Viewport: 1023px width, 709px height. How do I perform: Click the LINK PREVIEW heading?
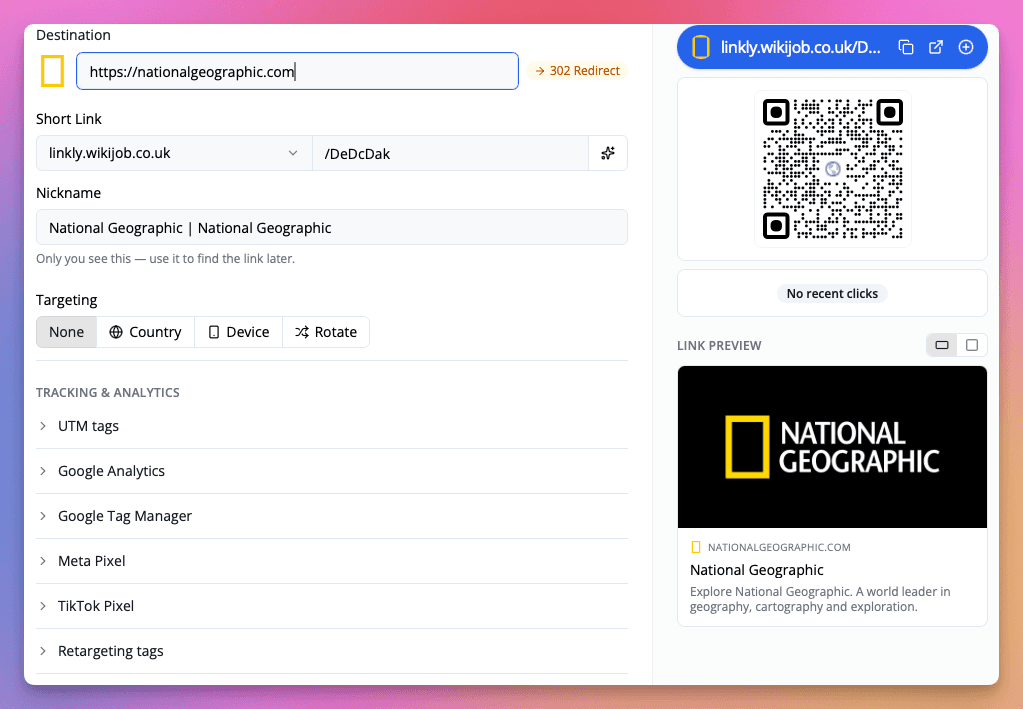click(x=719, y=346)
